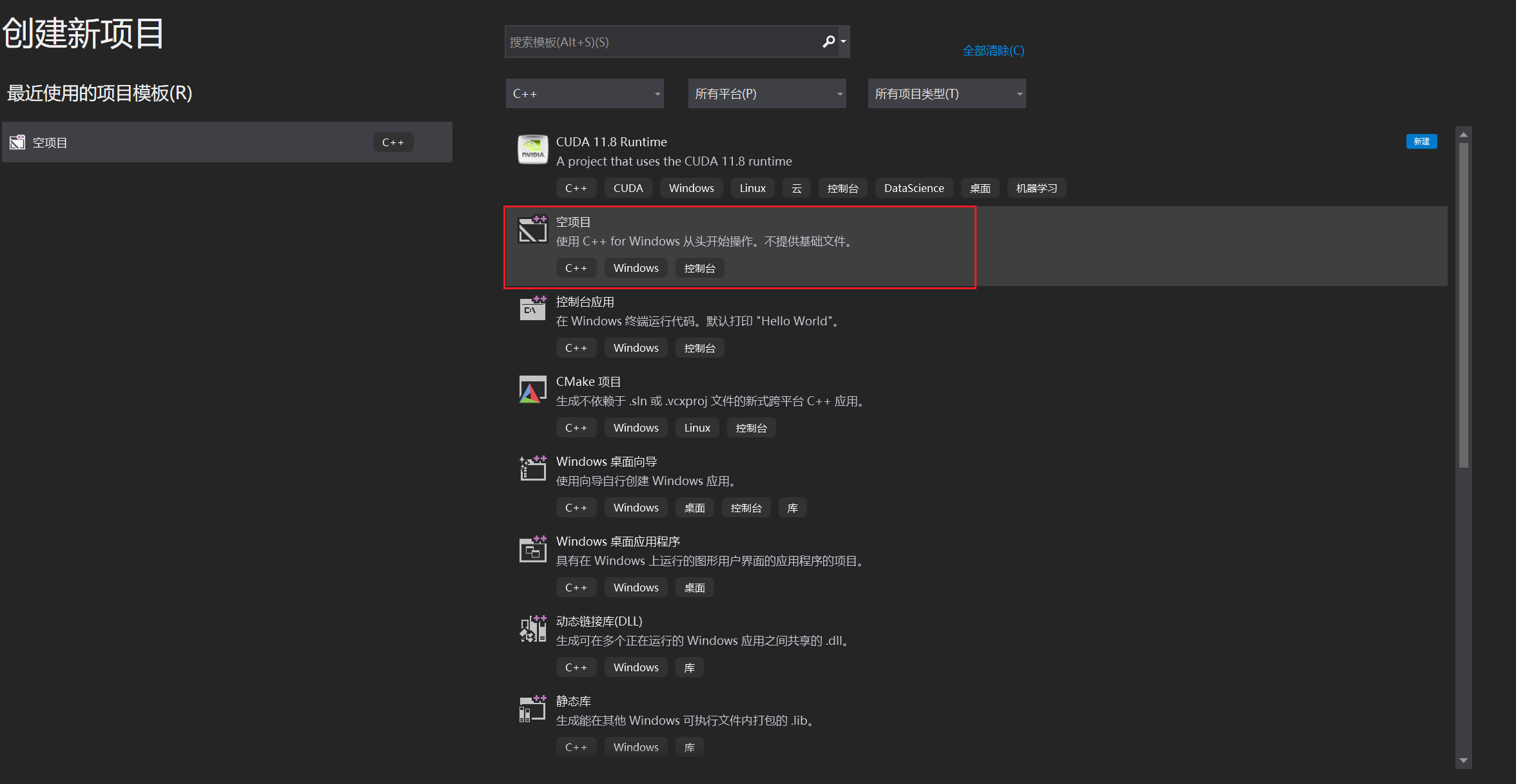Click the search magnifier icon
Image resolution: width=1516 pixels, height=784 pixels.
pos(828,42)
